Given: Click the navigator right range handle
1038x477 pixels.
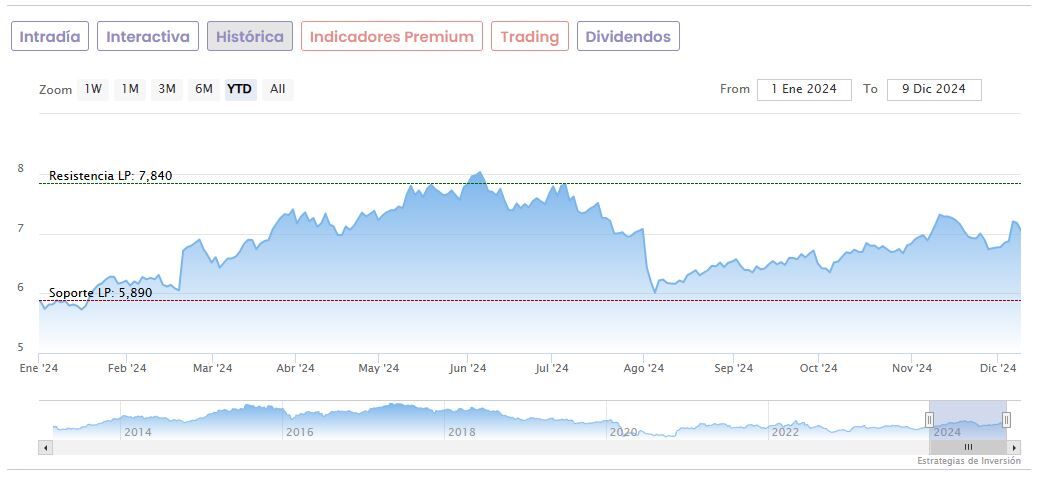Looking at the screenshot, I should (1006, 420).
